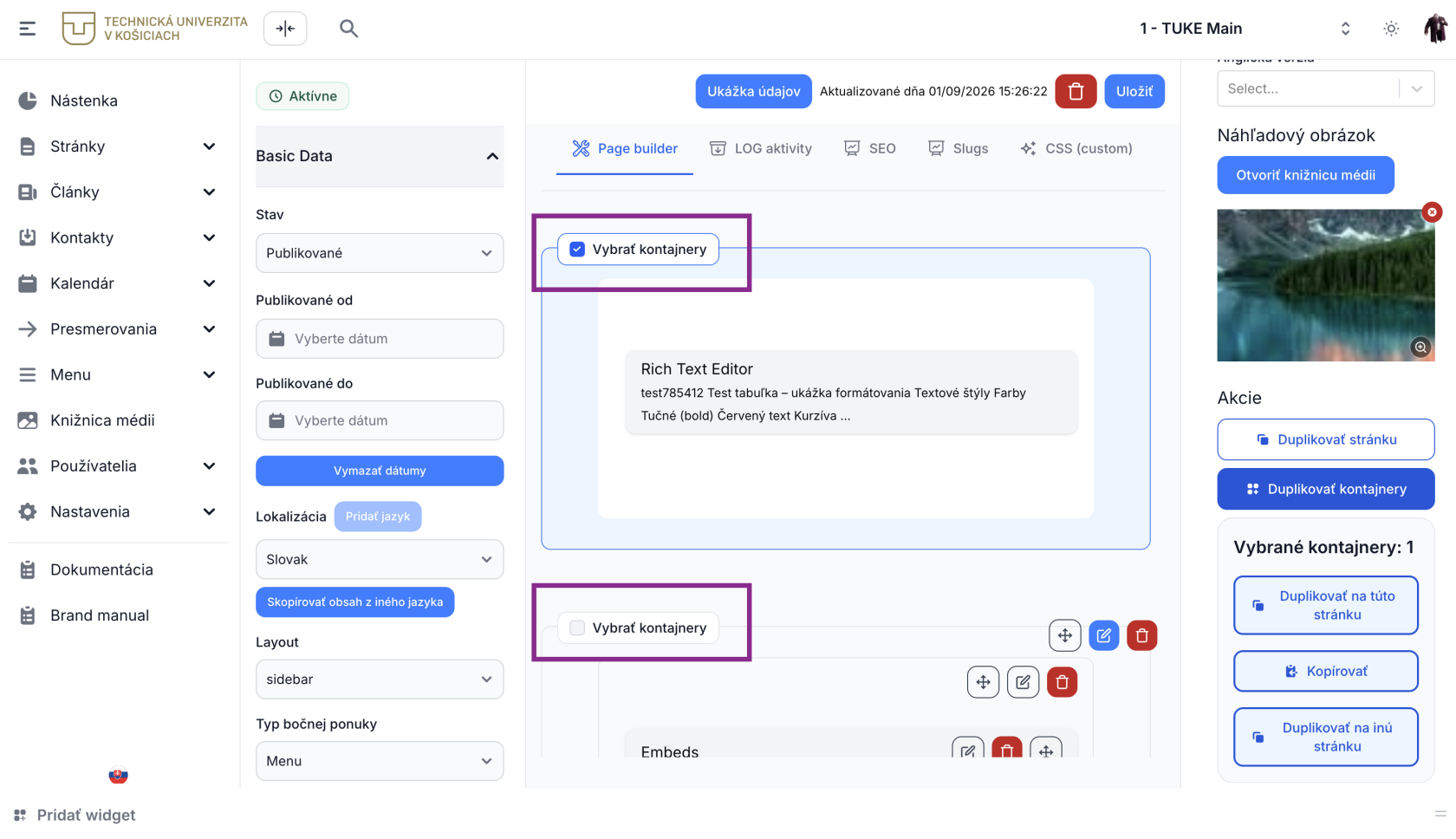Viewport: 1456px width, 839px height.
Task: Click Publikované od date field
Action: pos(380,339)
